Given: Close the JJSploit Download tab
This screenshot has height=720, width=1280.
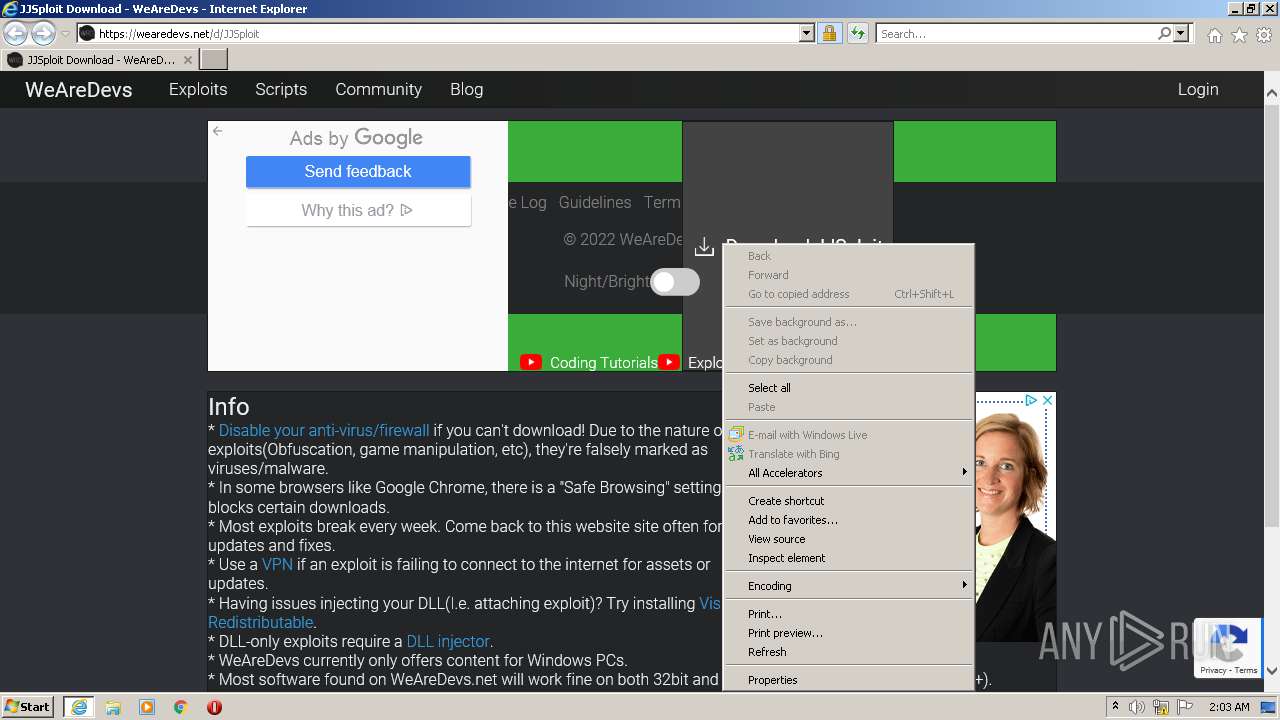Looking at the screenshot, I should click(x=187, y=60).
